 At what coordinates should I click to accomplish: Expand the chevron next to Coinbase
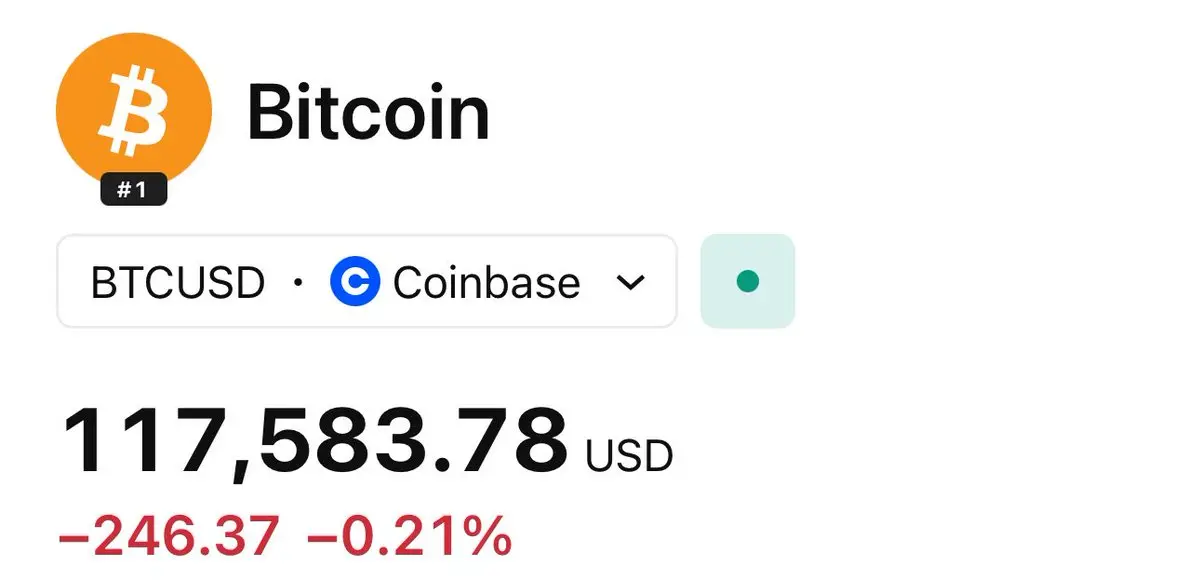pos(630,283)
